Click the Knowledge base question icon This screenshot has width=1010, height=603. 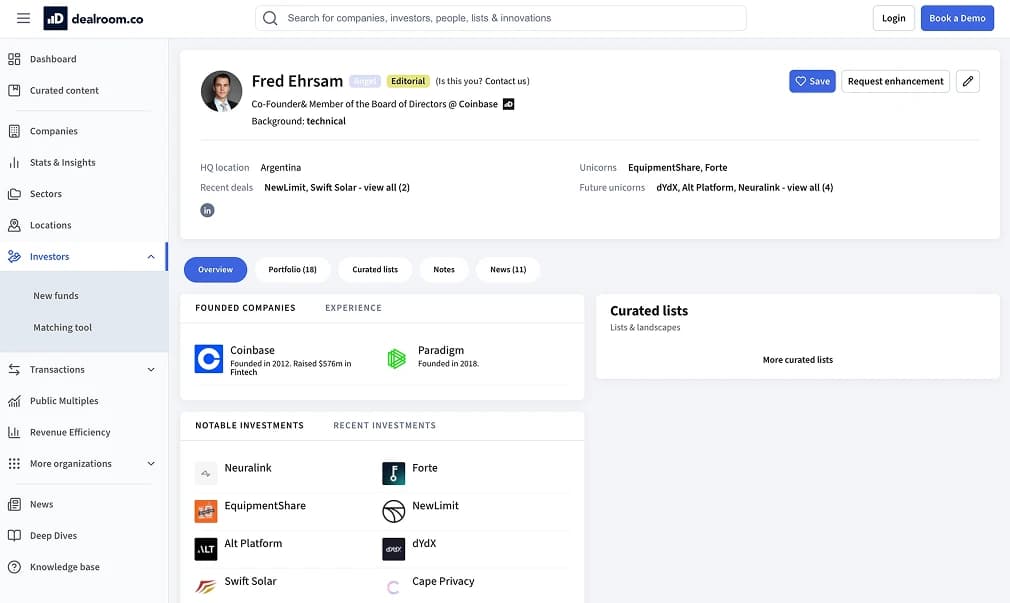(x=14, y=568)
